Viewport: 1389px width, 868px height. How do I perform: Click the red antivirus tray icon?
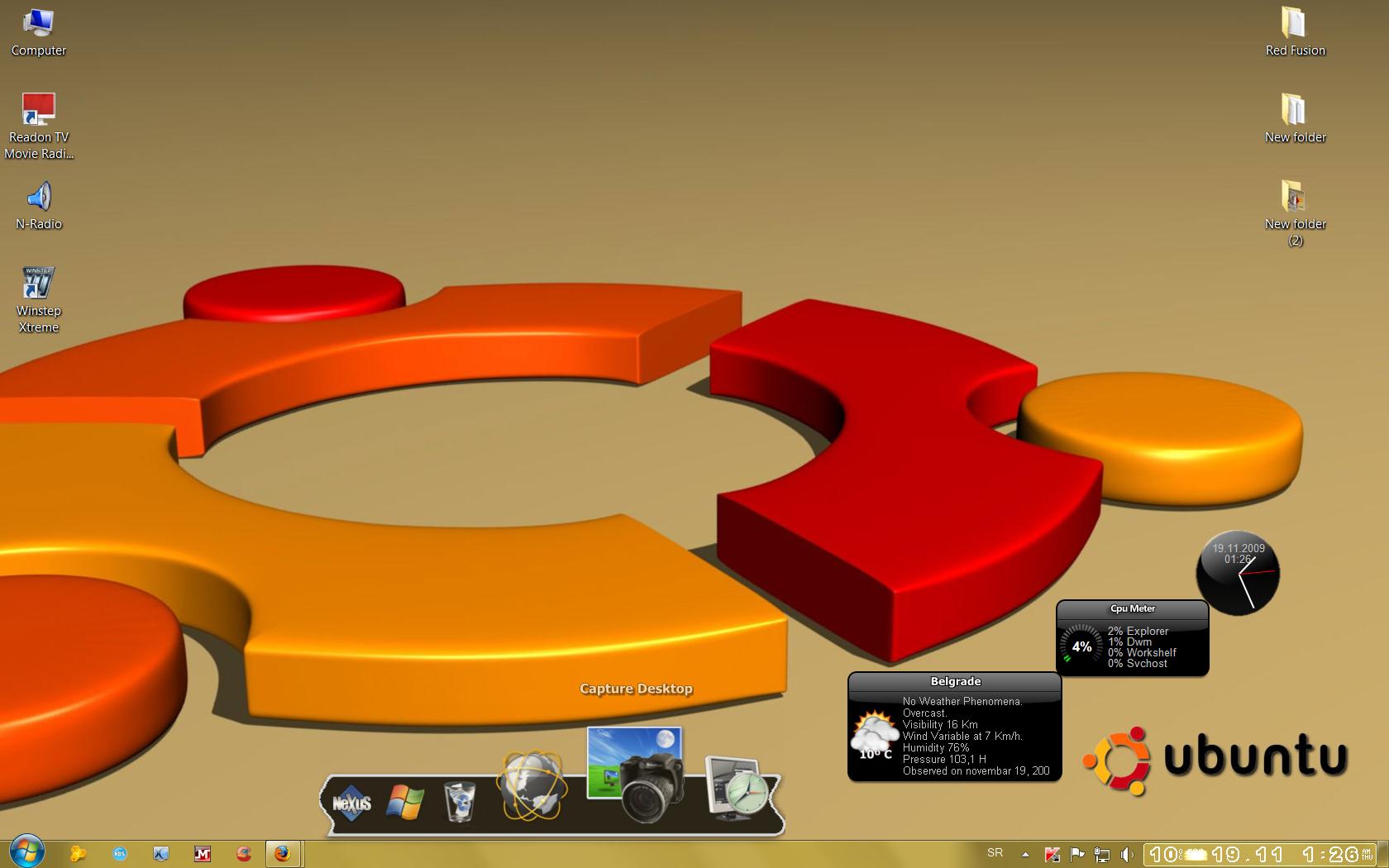click(x=1052, y=854)
